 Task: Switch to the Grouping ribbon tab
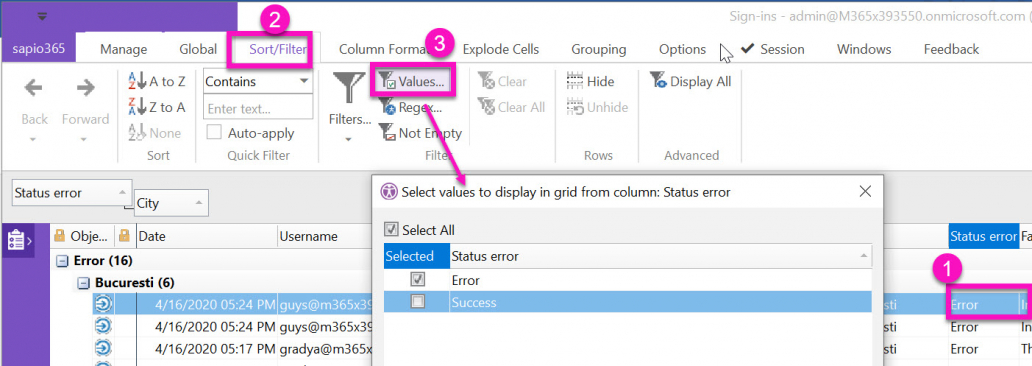tap(598, 49)
